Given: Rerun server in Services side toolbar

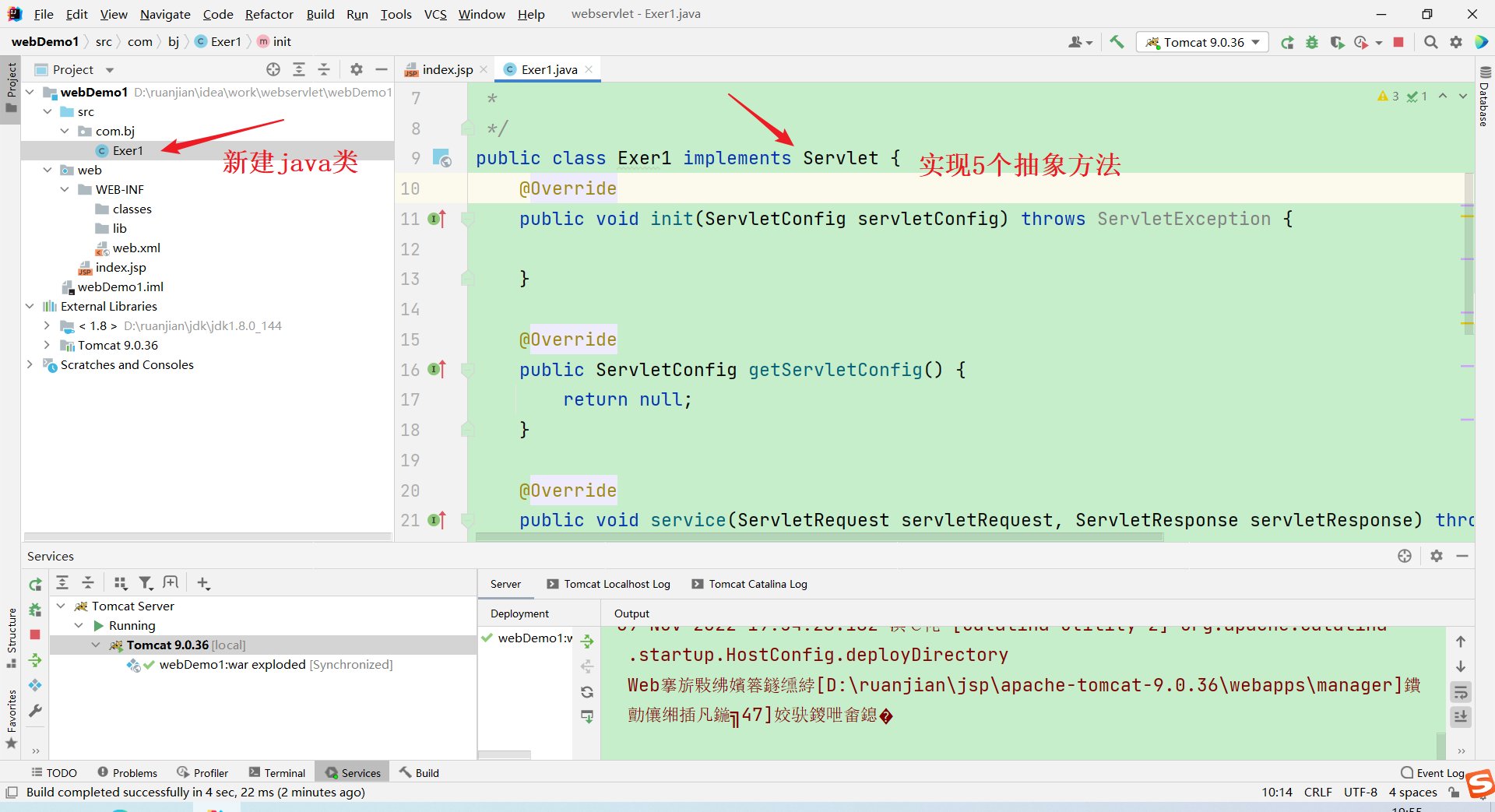Looking at the screenshot, I should (x=35, y=584).
